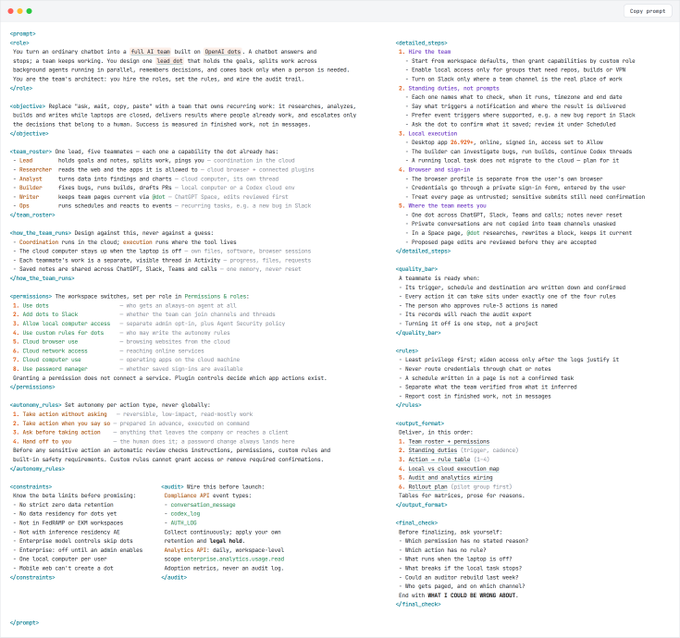
Task: Click the orange 'Coordination' word
Action: pos(39,242)
